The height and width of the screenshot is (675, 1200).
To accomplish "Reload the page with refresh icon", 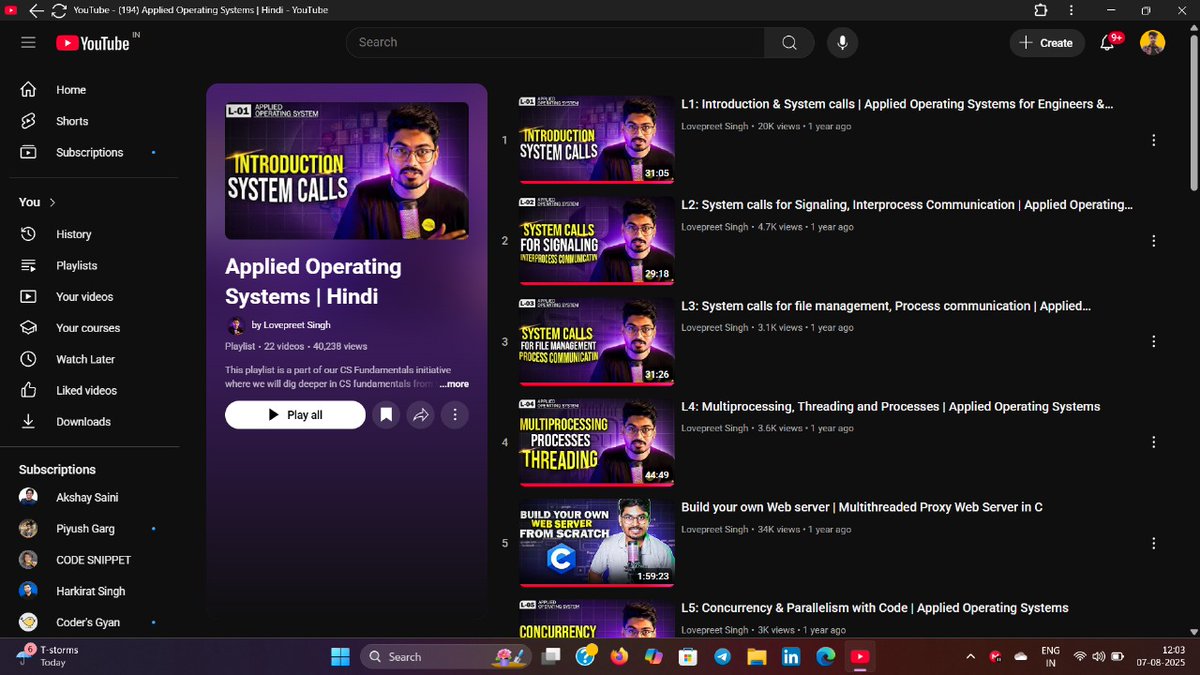I will [59, 10].
